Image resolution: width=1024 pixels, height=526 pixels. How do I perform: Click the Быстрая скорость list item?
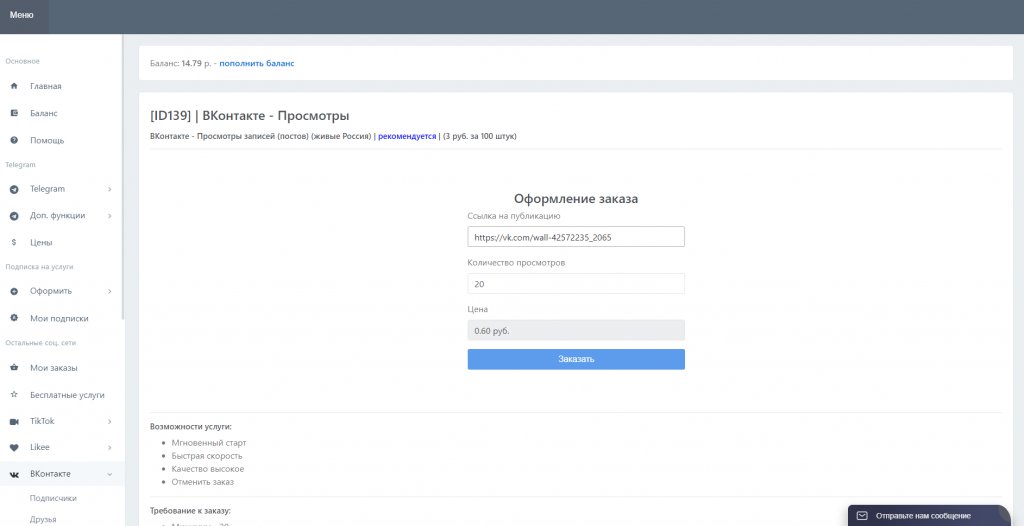(x=207, y=456)
